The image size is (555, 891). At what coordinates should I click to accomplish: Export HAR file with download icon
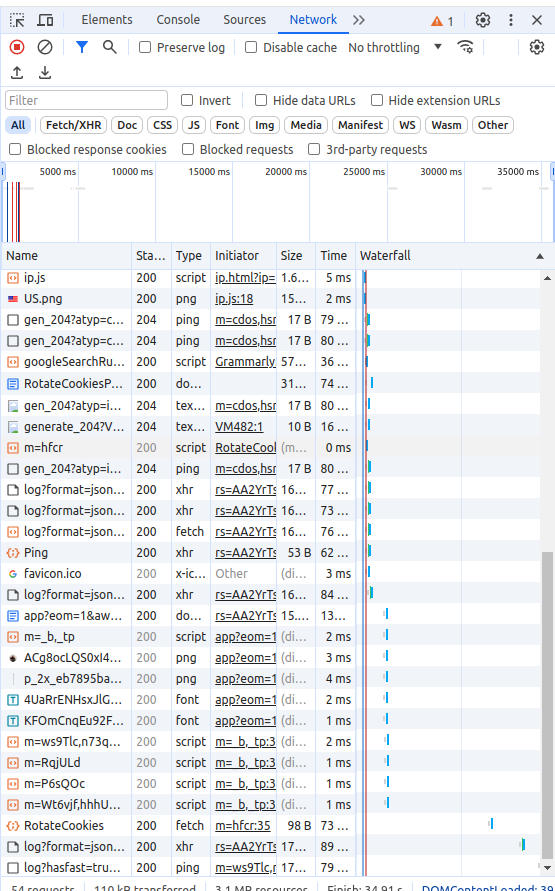45,73
